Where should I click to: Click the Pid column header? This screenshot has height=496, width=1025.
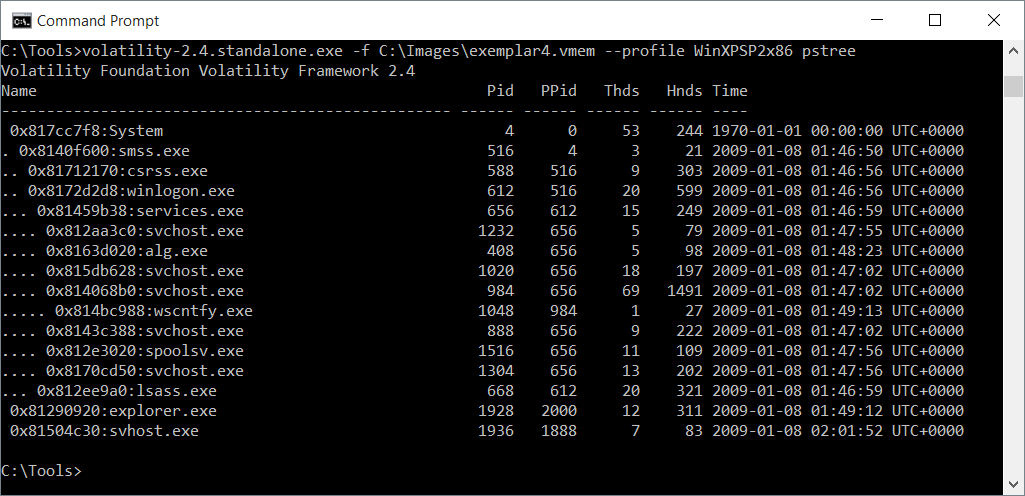click(500, 91)
